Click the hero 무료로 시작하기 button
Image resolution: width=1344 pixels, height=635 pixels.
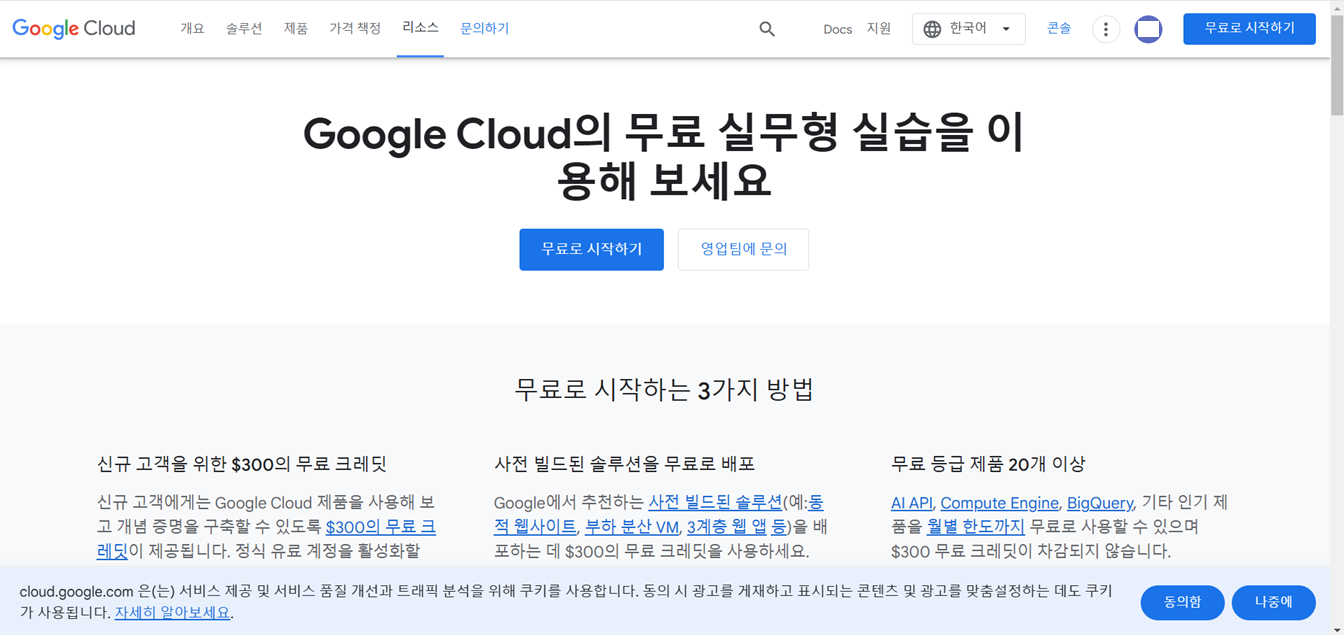(591, 249)
